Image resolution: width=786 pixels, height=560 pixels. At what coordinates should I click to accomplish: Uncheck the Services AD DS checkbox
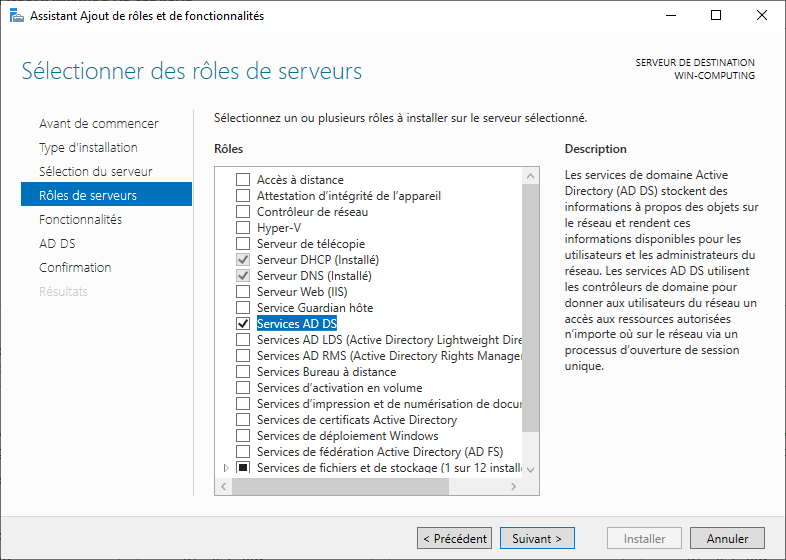coord(243,324)
